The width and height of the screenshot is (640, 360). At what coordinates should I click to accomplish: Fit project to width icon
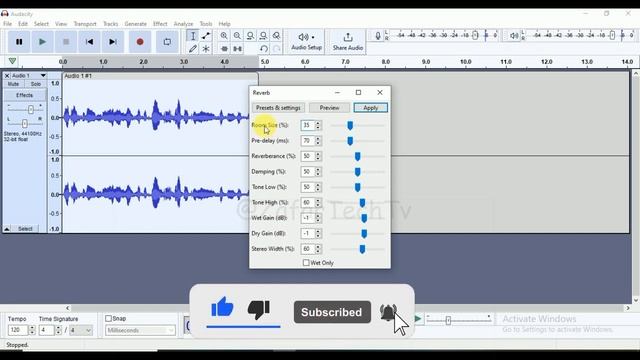pyautogui.click(x=263, y=36)
